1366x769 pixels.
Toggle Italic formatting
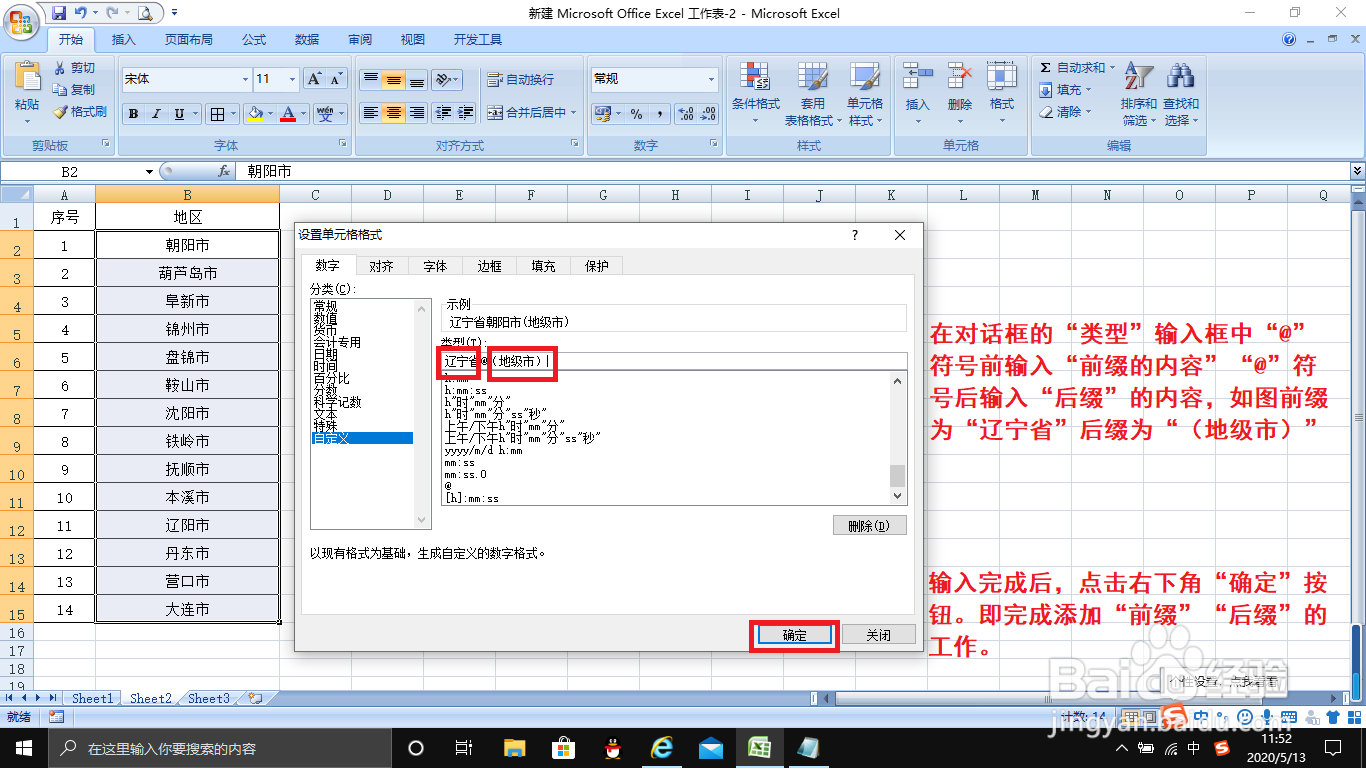tap(156, 114)
